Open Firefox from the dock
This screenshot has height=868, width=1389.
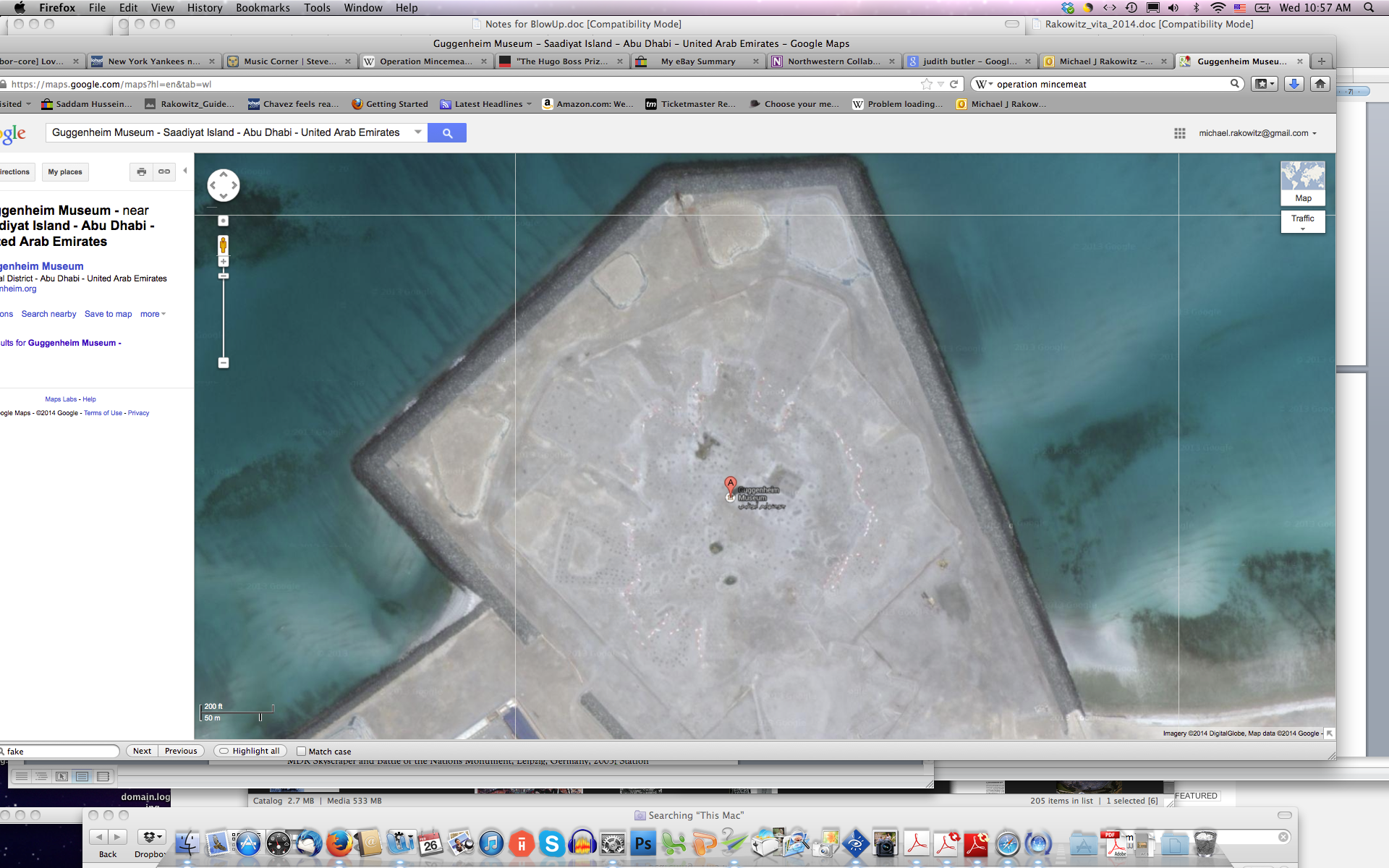point(339,843)
